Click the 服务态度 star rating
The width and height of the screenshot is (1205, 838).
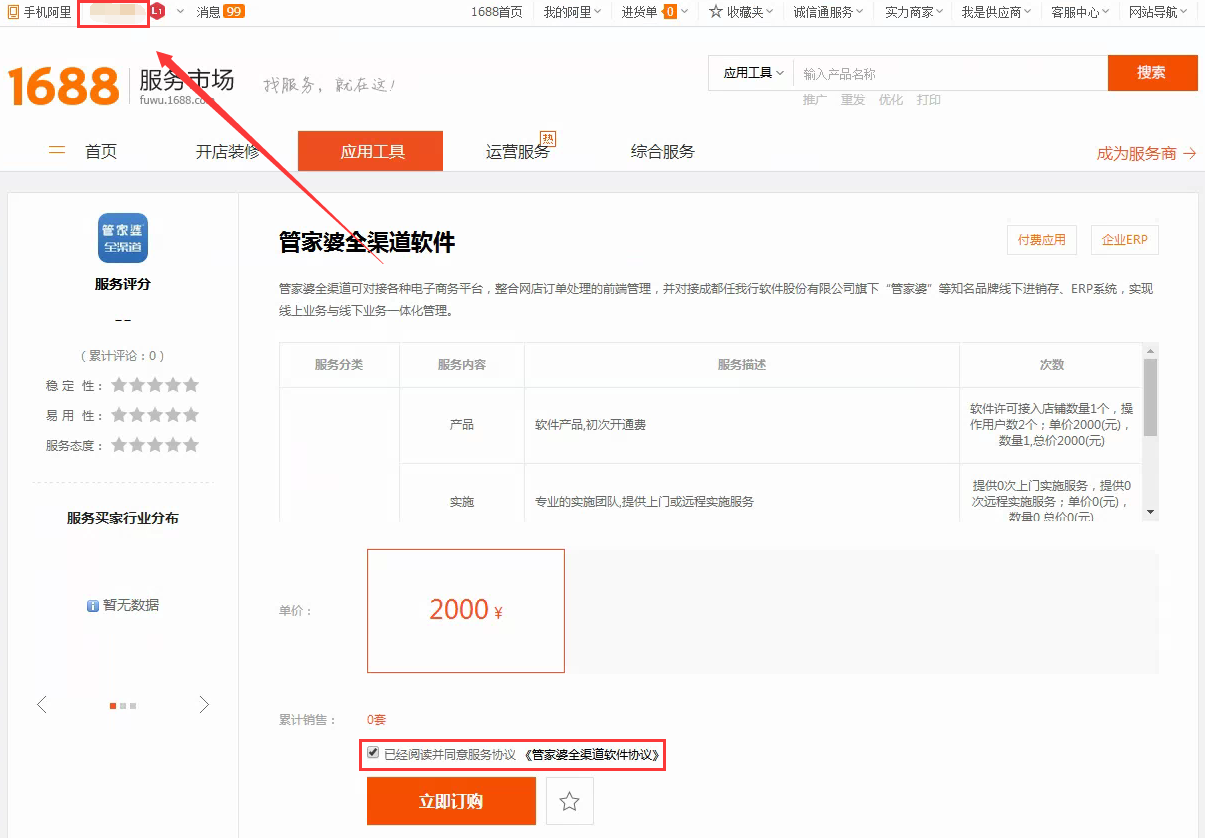(155, 445)
